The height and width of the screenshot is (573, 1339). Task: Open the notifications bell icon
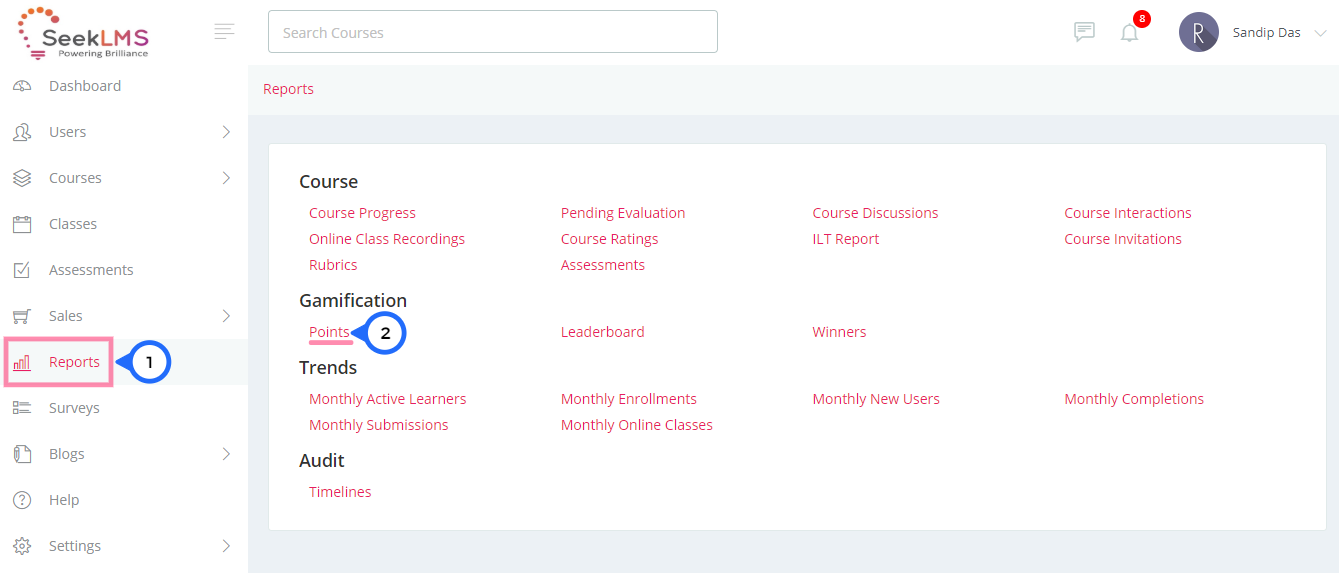[1130, 33]
